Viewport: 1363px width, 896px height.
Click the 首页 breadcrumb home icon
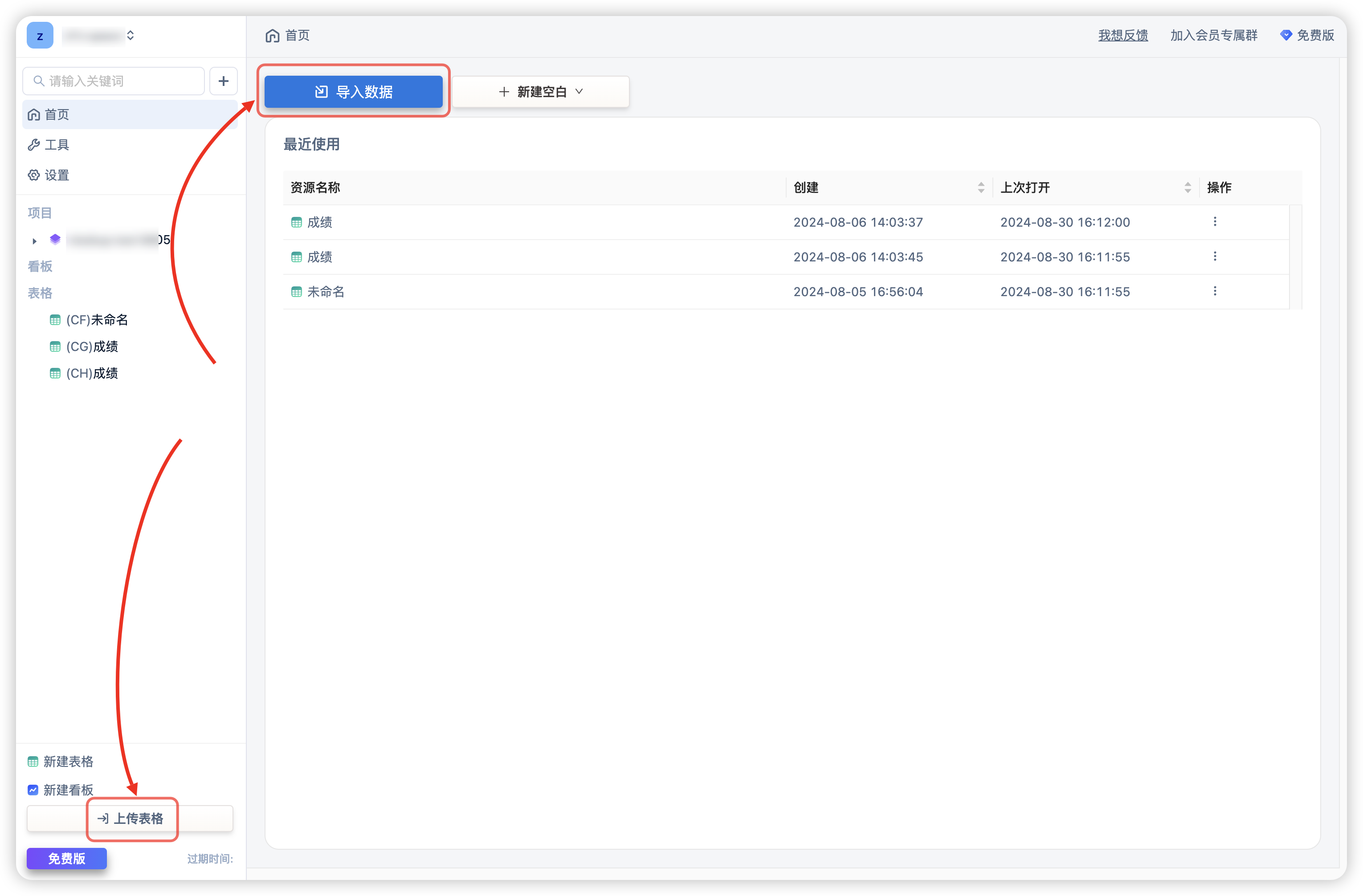273,36
